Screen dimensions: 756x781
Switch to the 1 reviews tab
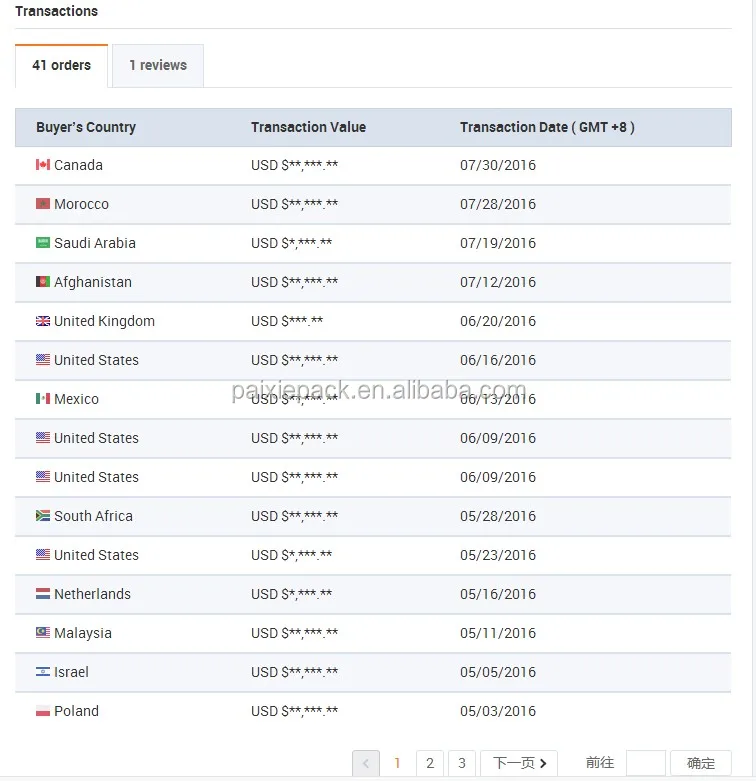(x=158, y=66)
